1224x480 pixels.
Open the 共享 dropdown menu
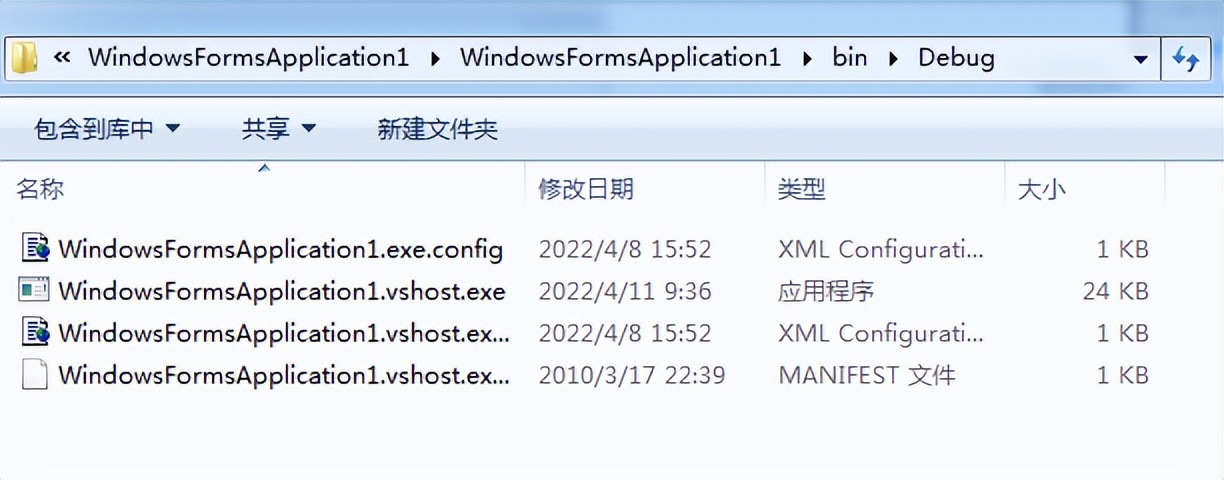pos(279,128)
